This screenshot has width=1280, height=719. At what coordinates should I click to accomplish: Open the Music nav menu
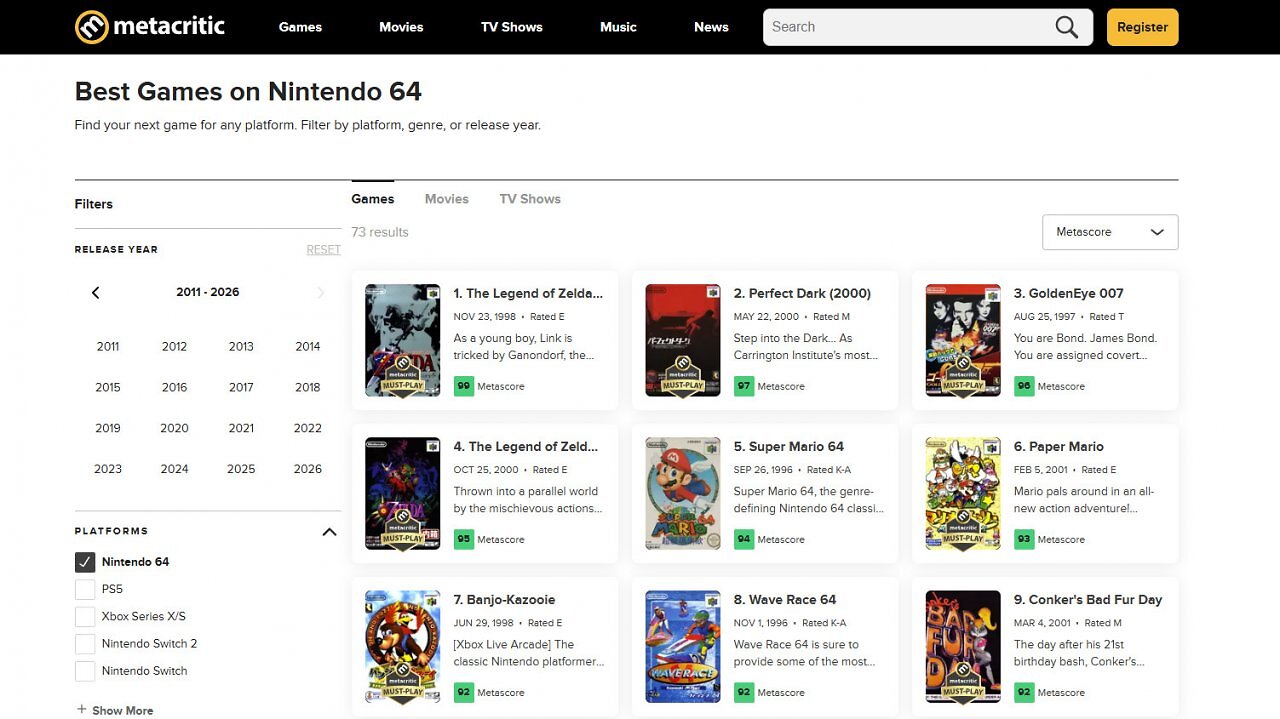tap(618, 27)
